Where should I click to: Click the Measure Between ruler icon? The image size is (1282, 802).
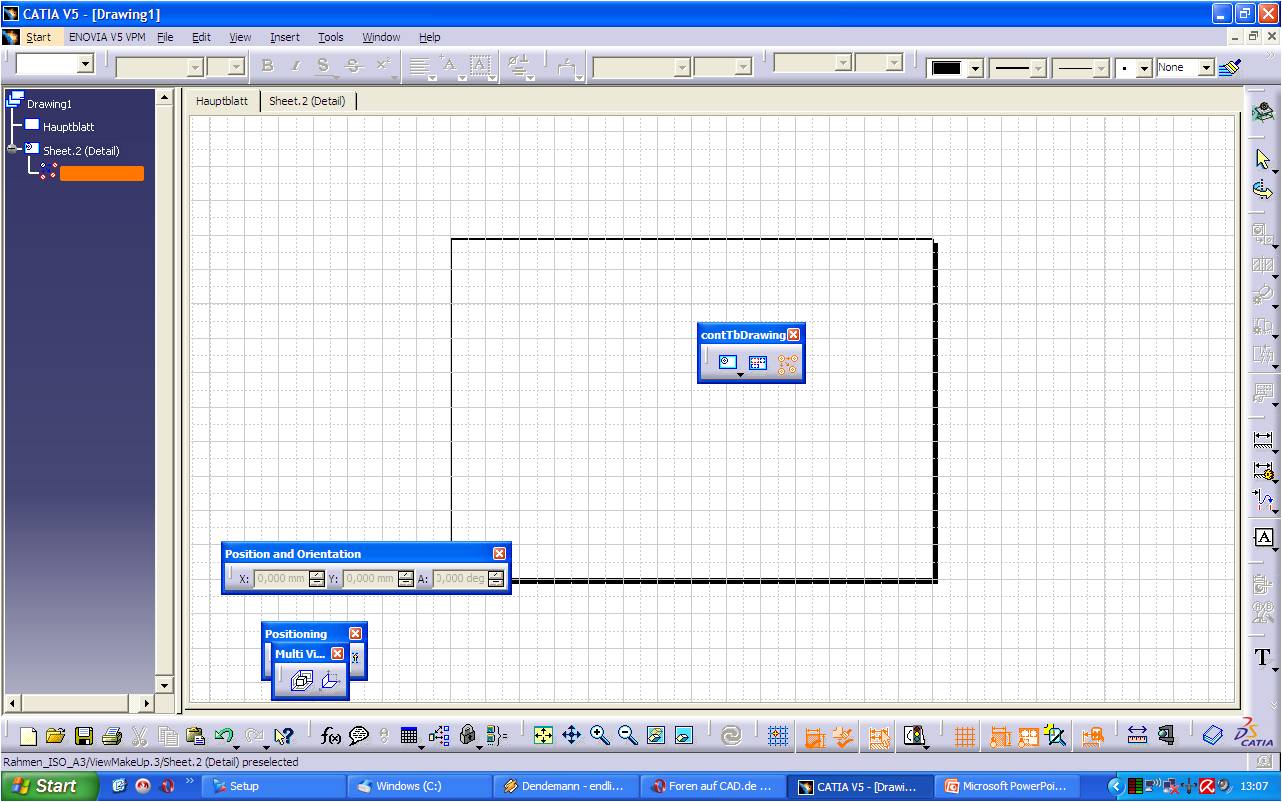(1137, 736)
